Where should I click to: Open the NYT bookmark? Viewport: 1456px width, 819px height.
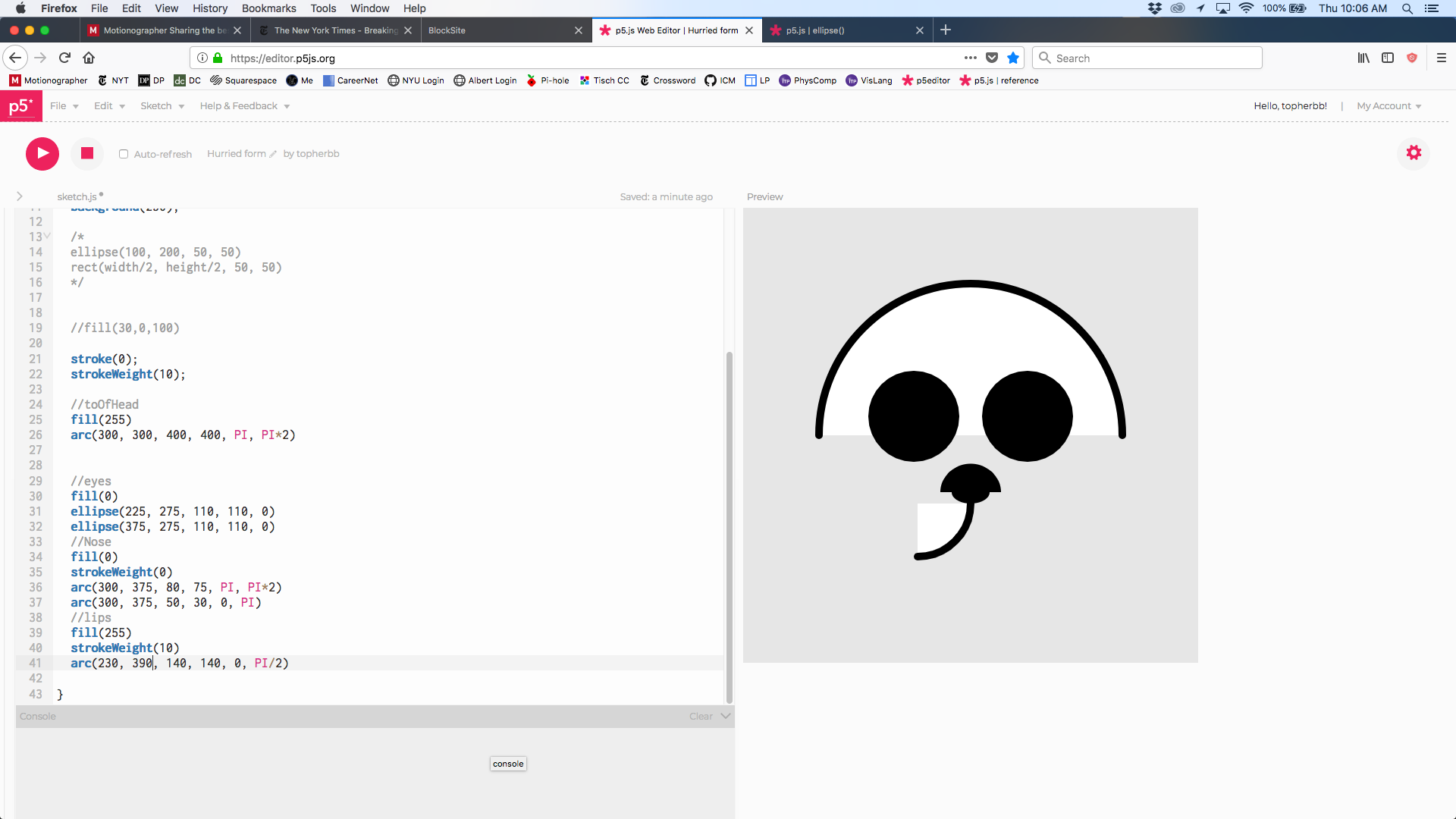[113, 80]
